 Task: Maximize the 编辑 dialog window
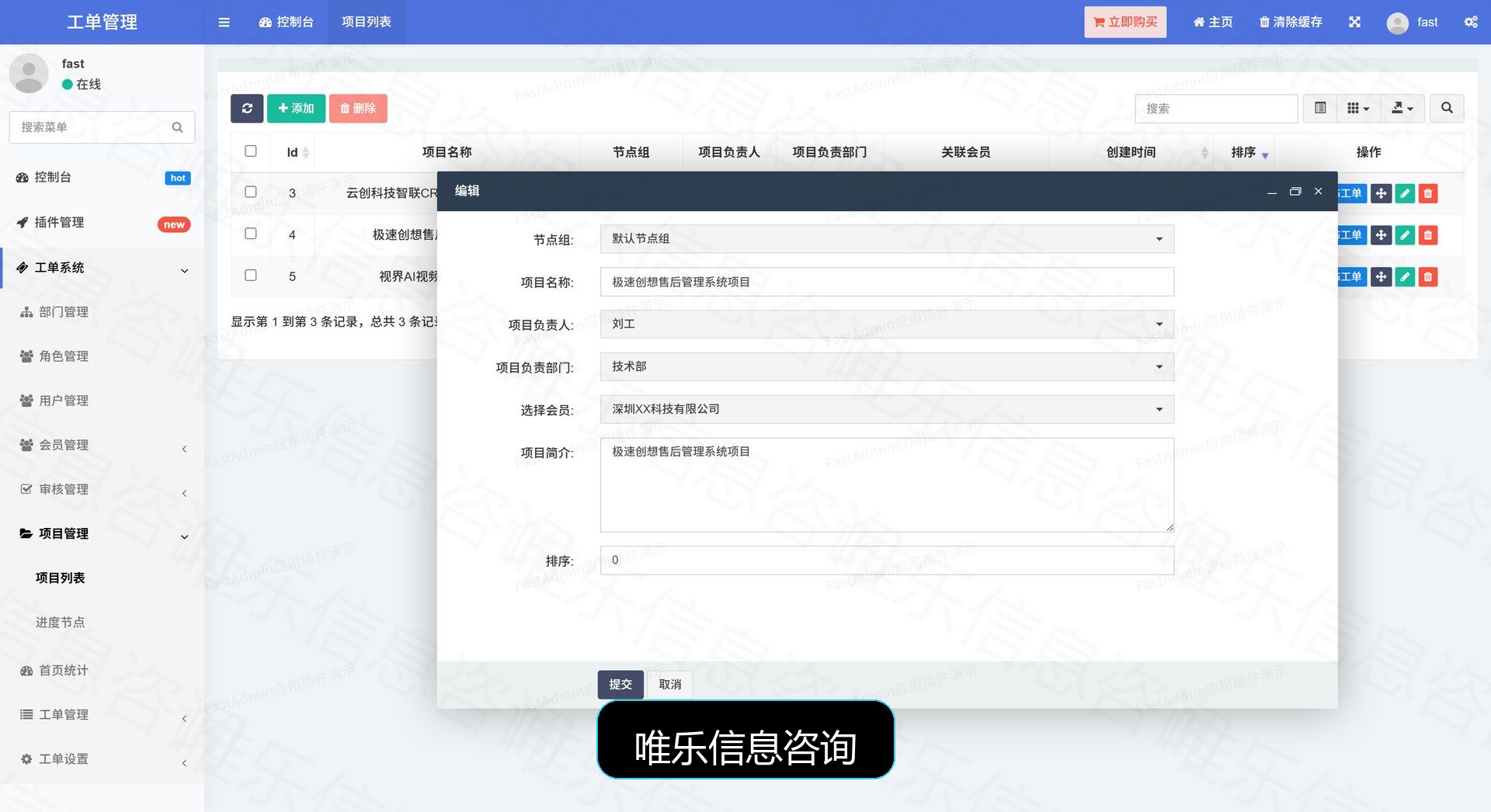[x=1295, y=191]
